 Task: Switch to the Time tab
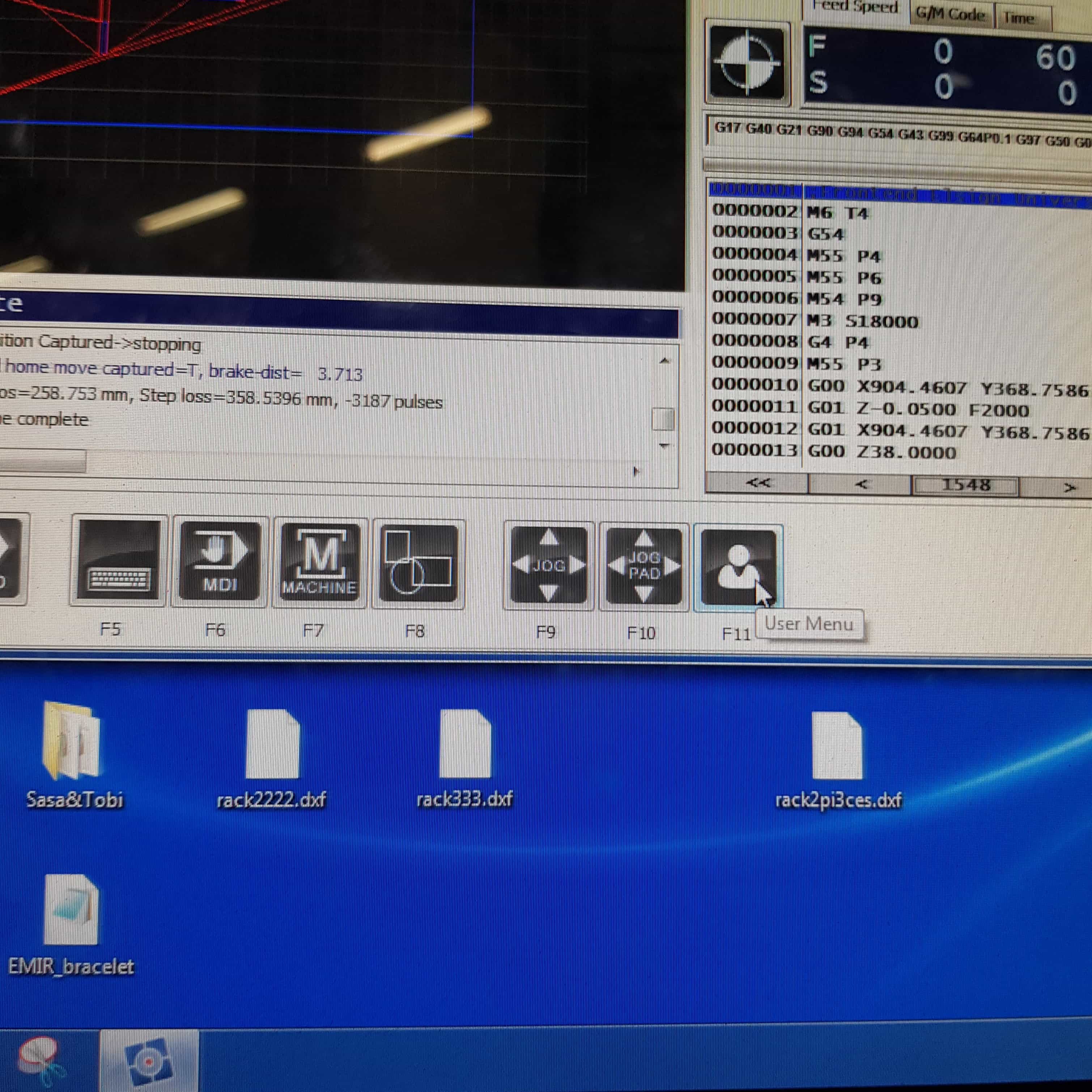[1019, 17]
